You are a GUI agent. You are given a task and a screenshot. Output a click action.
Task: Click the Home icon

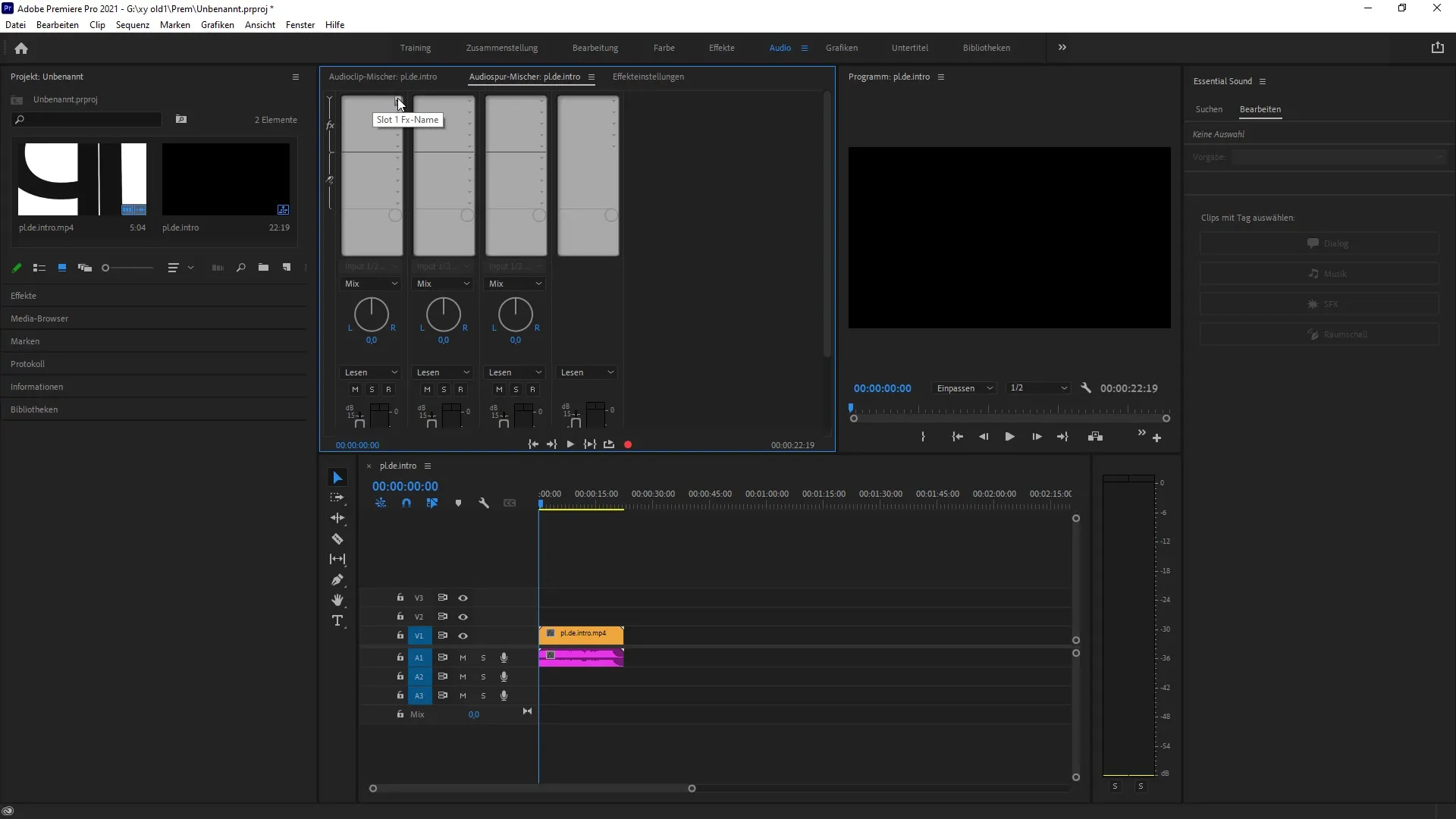(21, 49)
